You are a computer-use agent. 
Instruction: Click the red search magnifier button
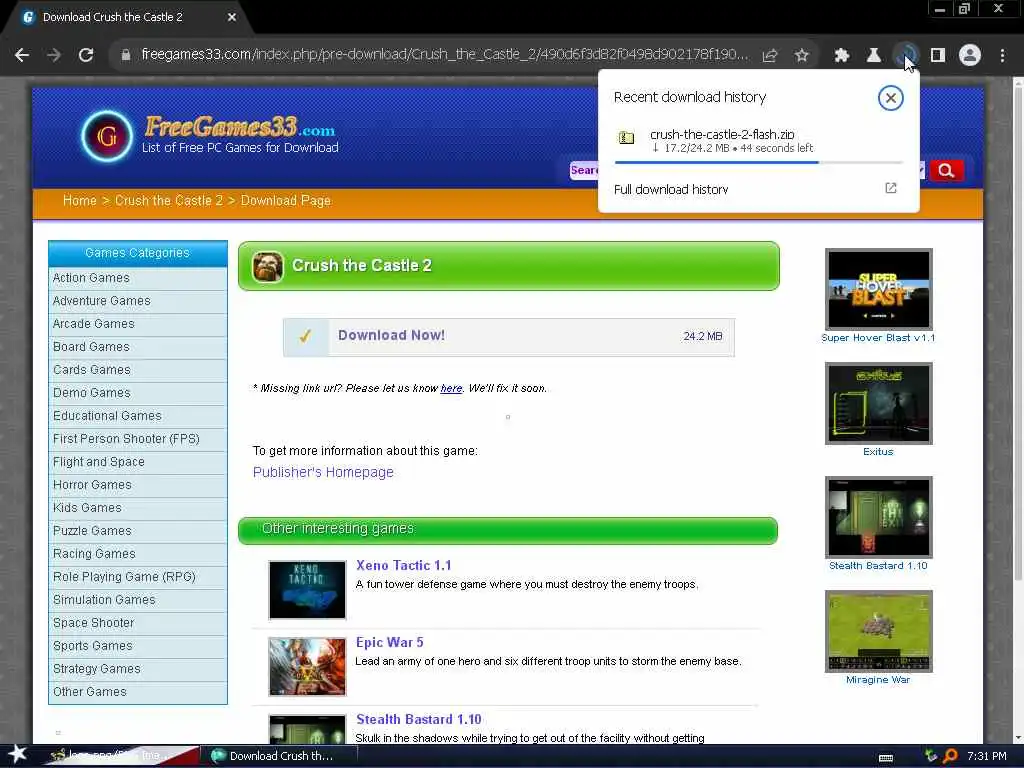click(946, 171)
